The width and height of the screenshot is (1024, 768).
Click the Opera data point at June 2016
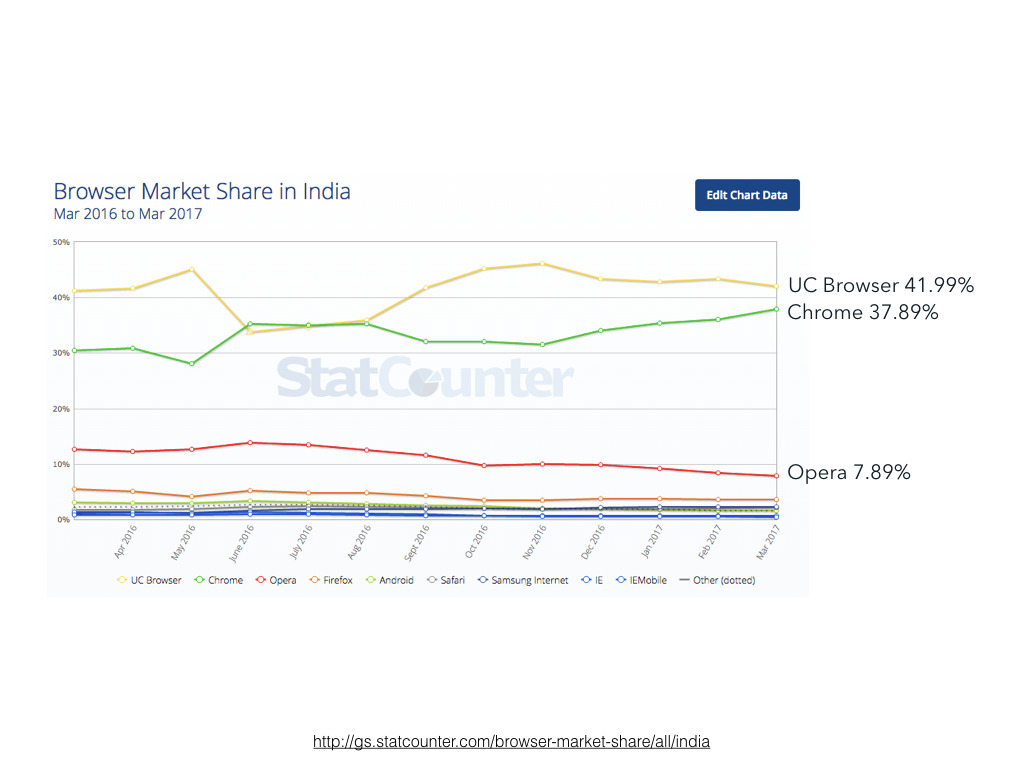(x=249, y=442)
